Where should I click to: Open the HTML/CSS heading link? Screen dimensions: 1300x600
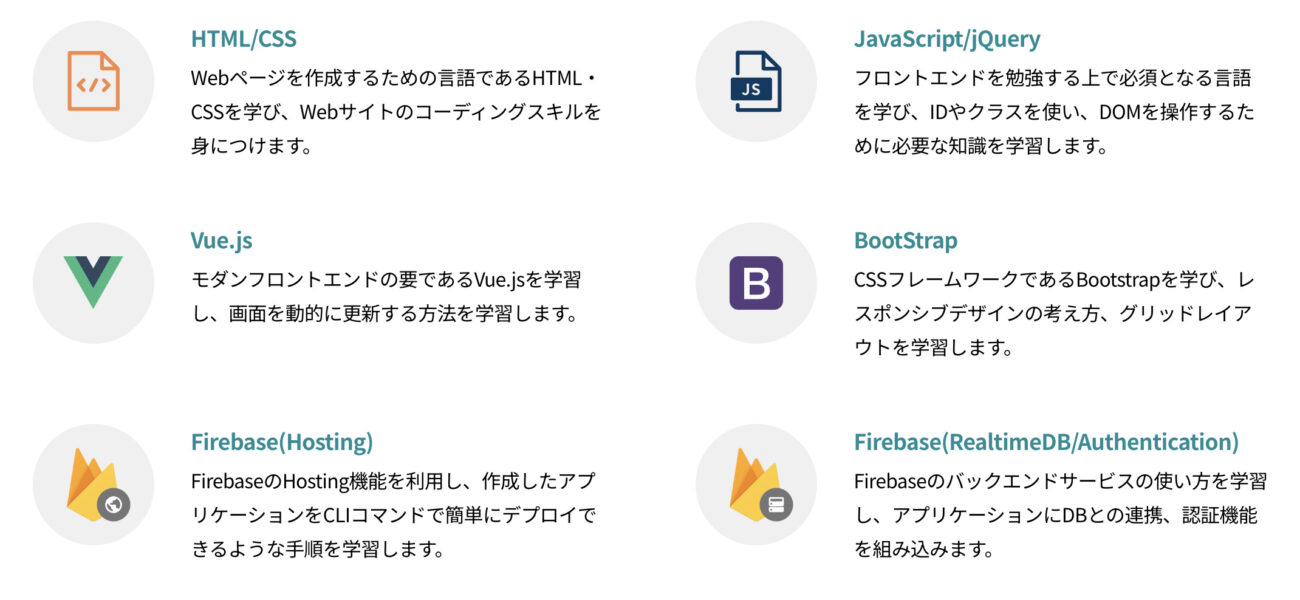243,39
